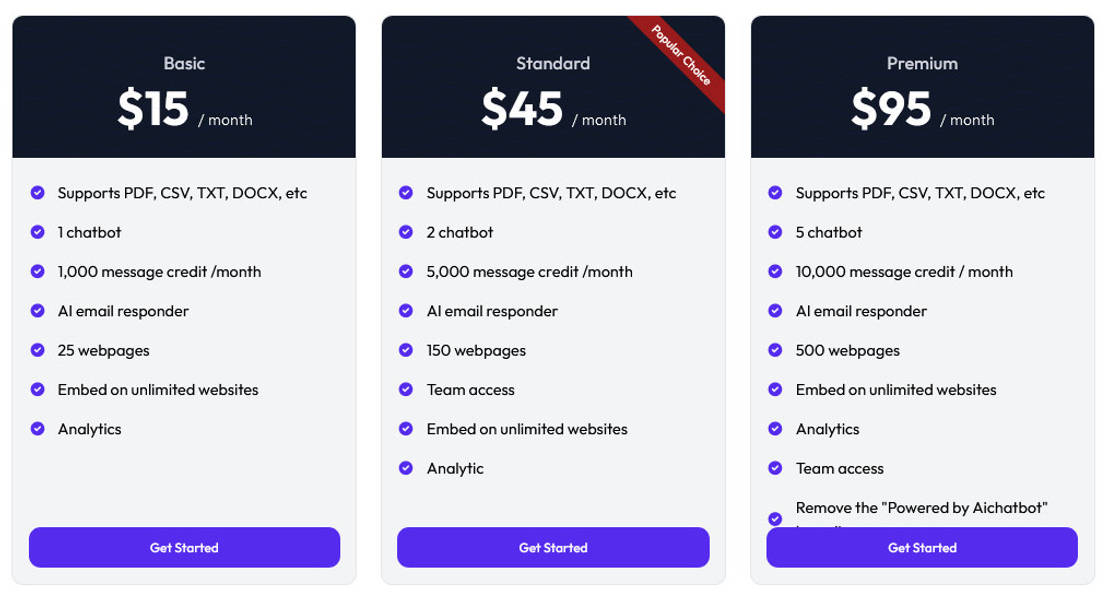Select the "Premium" plan title
1108x613 pixels.
click(x=921, y=63)
